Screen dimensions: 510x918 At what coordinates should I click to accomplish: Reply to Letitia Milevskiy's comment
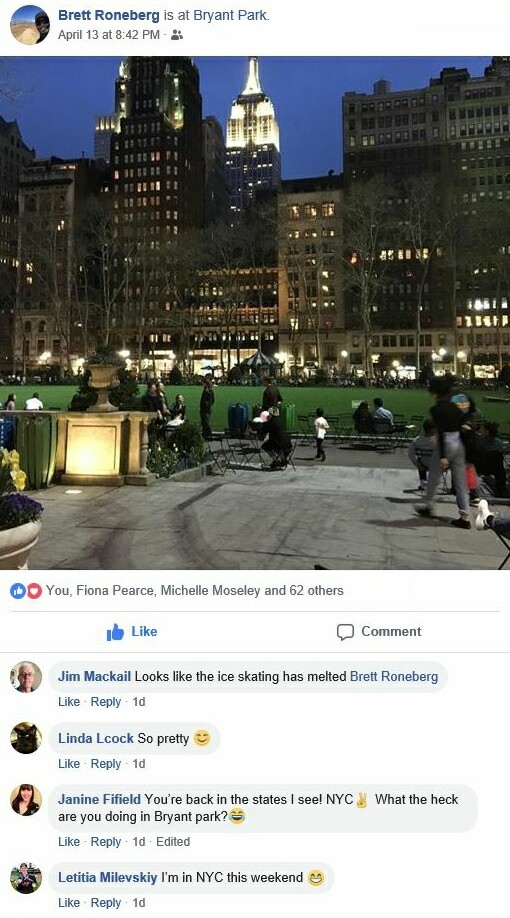click(105, 903)
